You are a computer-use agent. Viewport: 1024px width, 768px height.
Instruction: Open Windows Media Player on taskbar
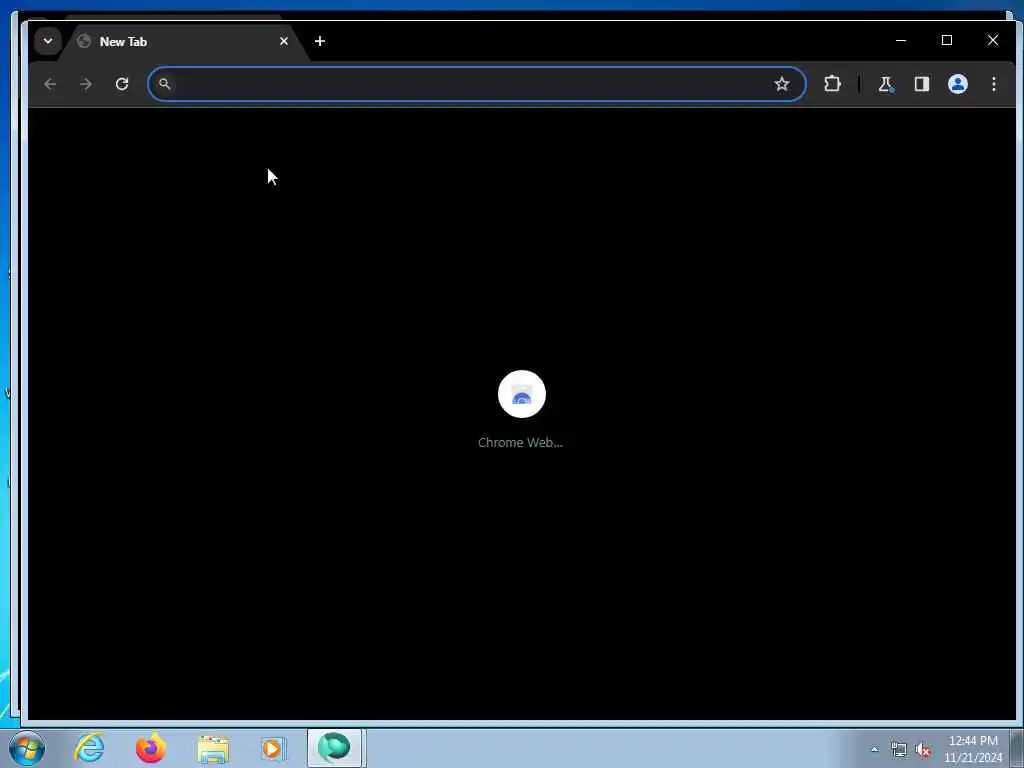click(x=273, y=748)
